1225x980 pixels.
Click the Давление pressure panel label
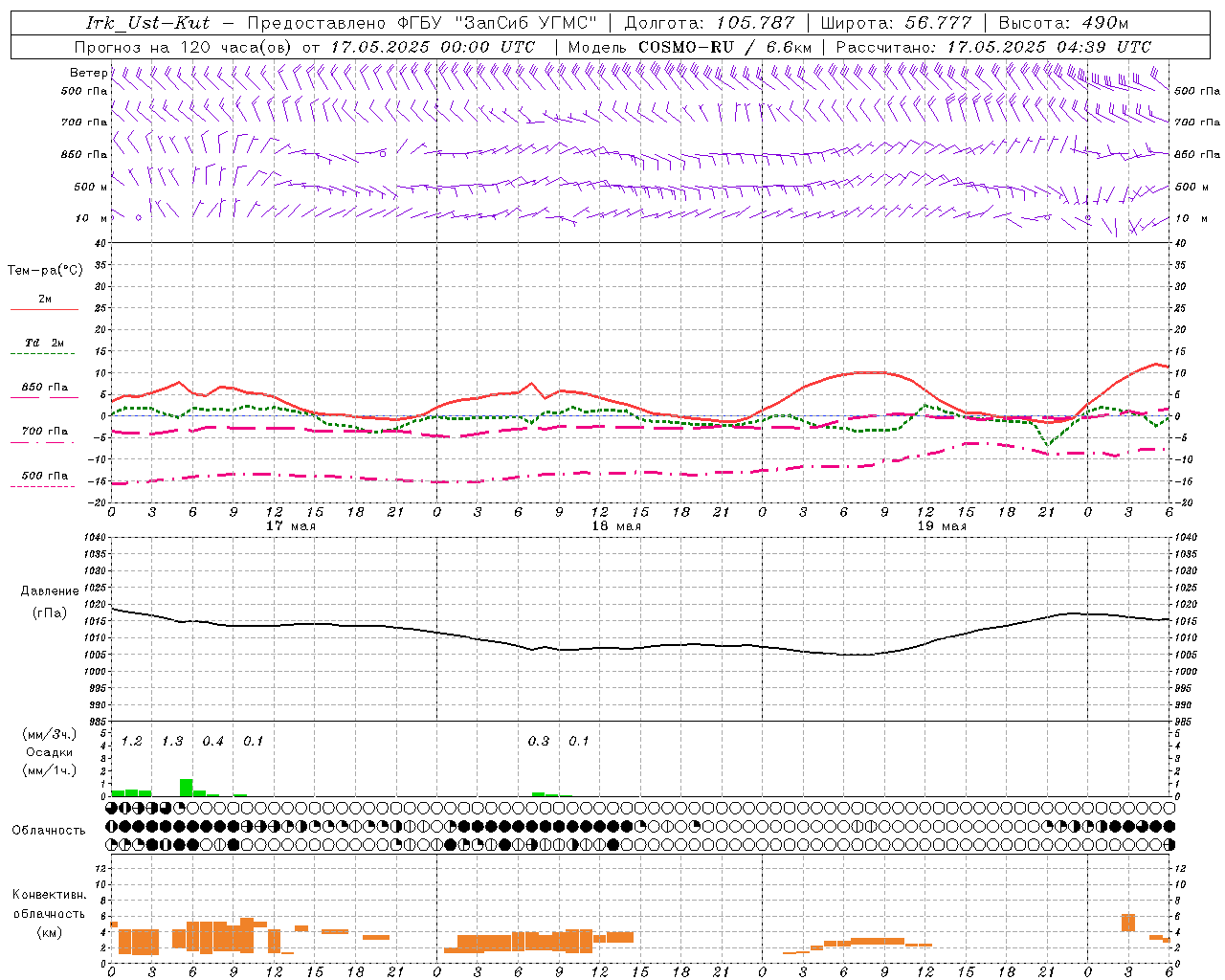click(x=50, y=591)
